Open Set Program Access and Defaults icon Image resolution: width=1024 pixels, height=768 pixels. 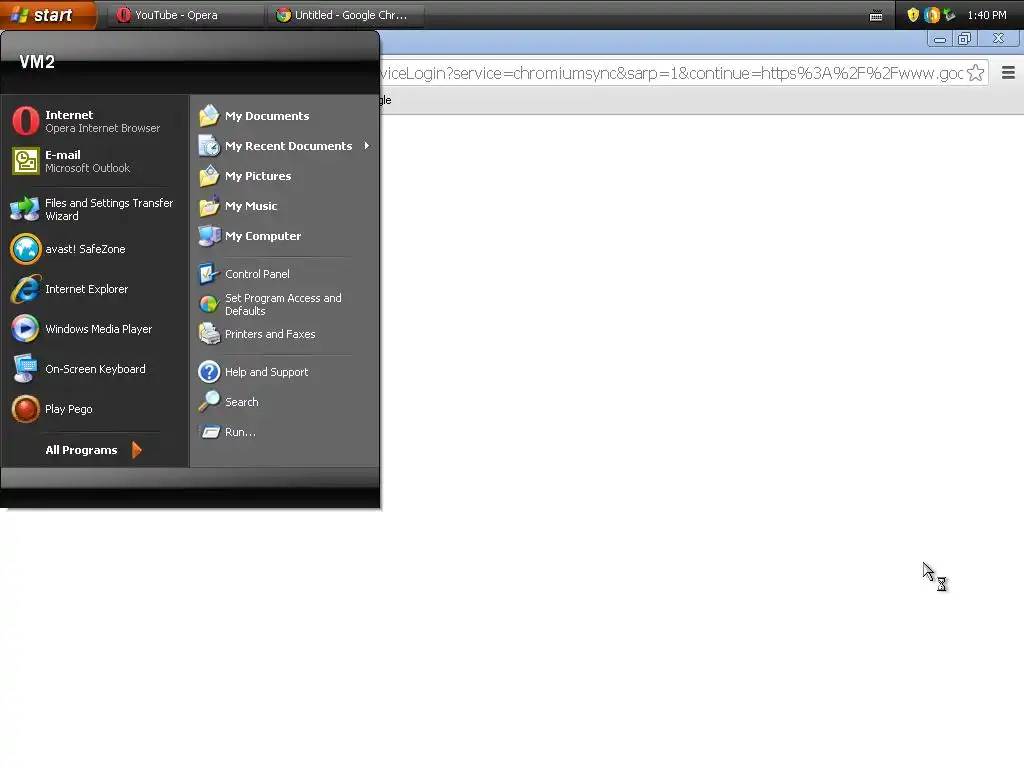click(209, 304)
